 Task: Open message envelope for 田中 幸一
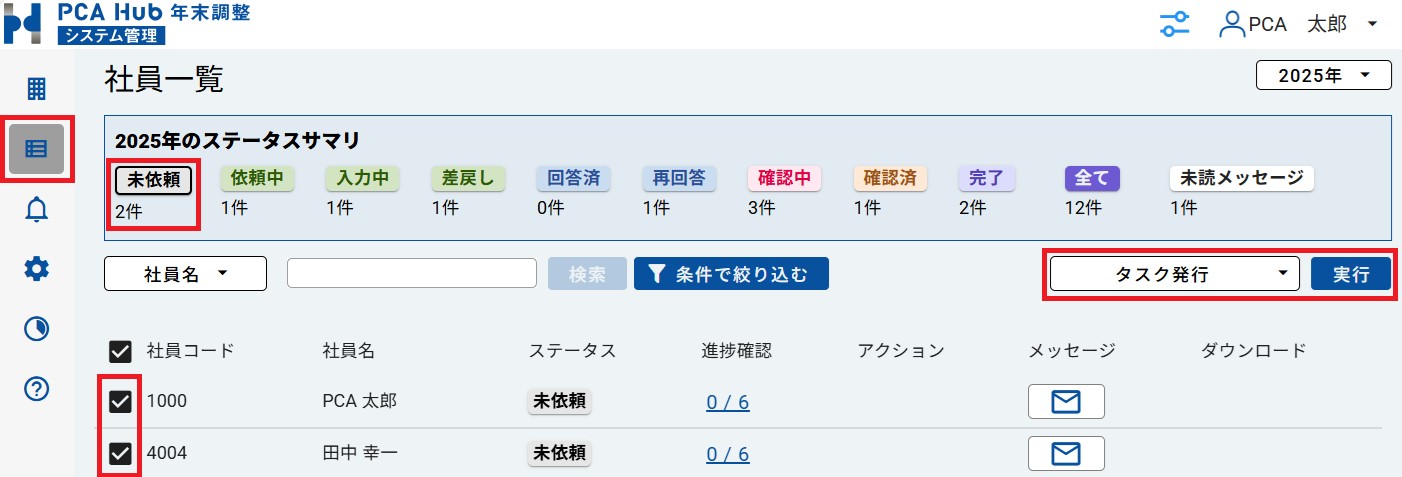(x=1066, y=454)
